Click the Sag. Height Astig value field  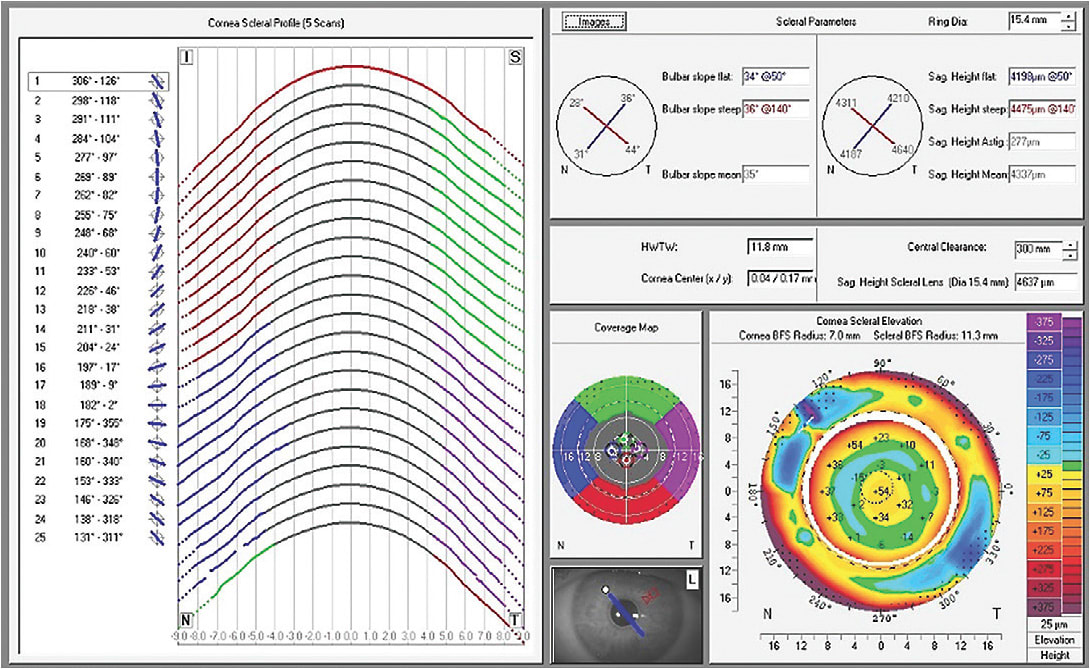point(1042,142)
